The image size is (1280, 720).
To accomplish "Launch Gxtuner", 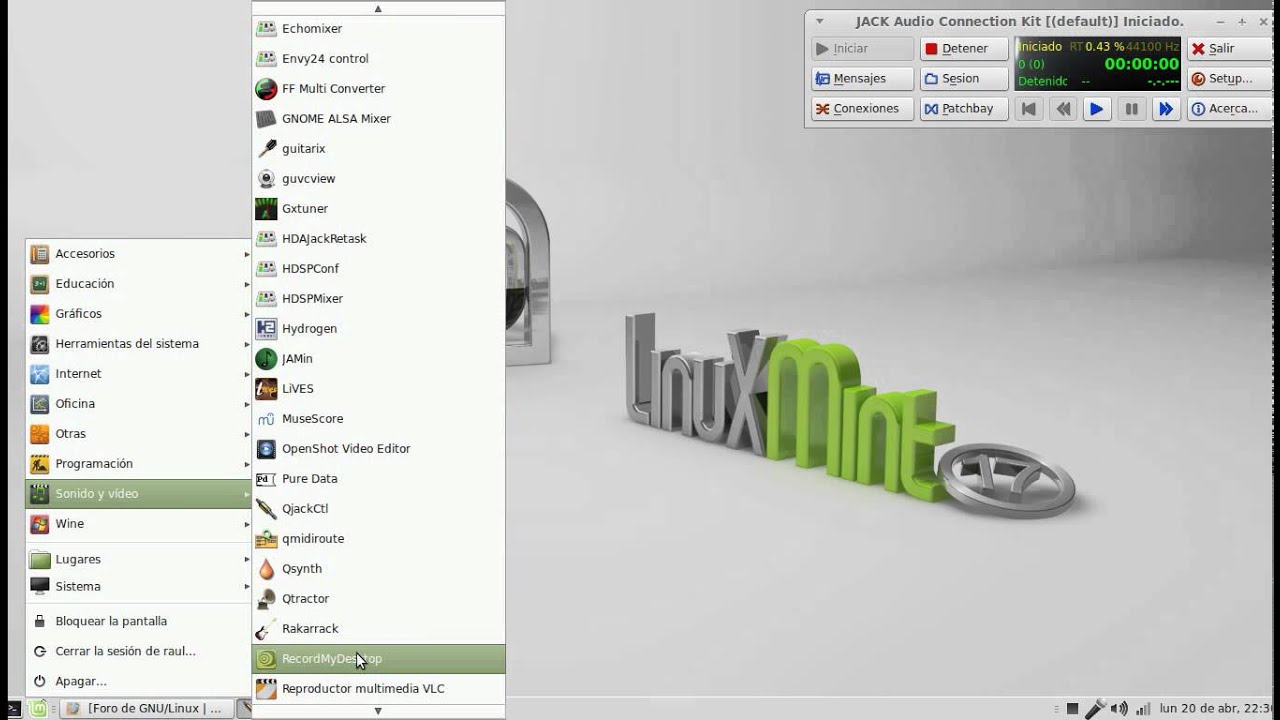I will [x=378, y=209].
